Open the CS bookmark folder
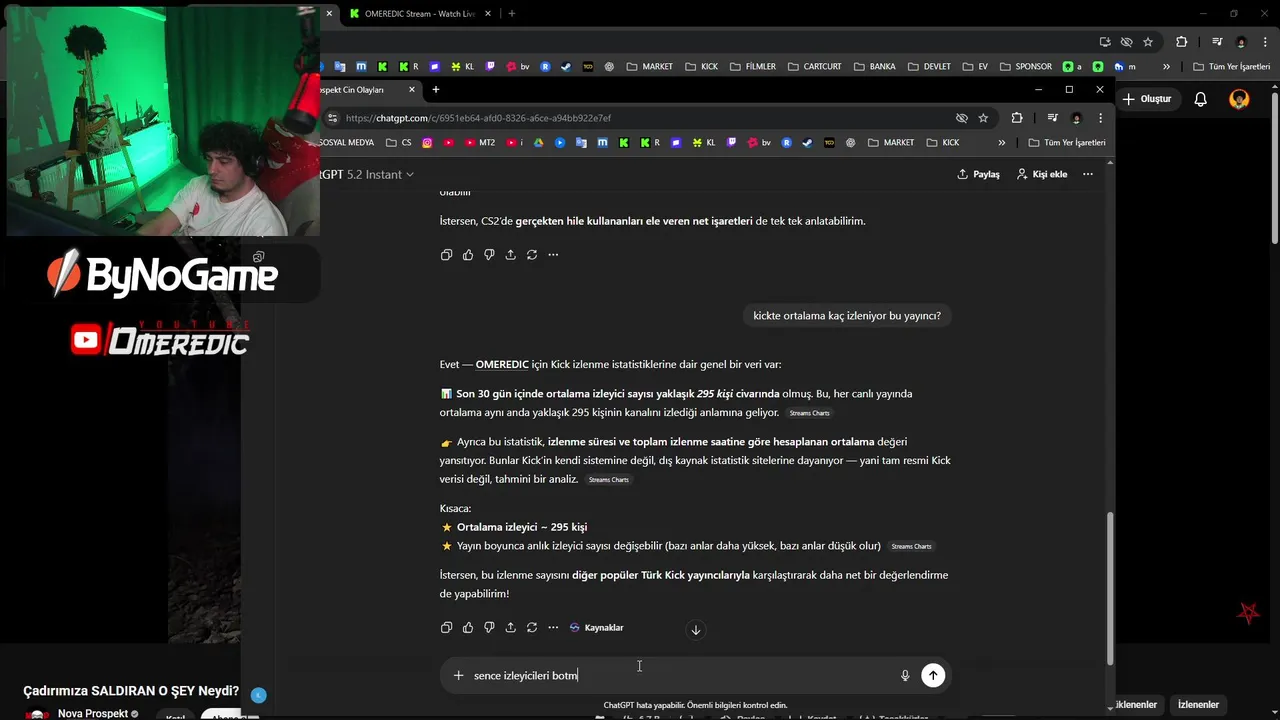Image resolution: width=1280 pixels, height=720 pixels. (x=399, y=143)
